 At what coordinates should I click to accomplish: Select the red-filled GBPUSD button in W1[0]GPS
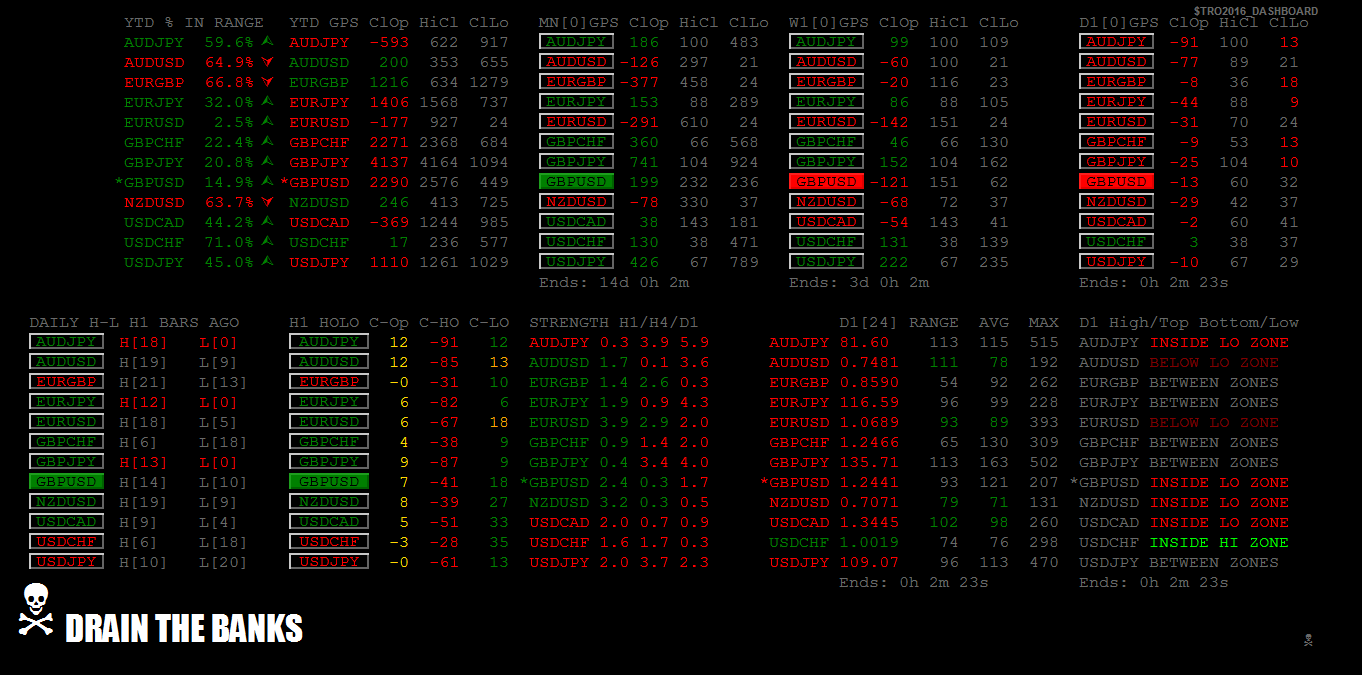point(826,182)
